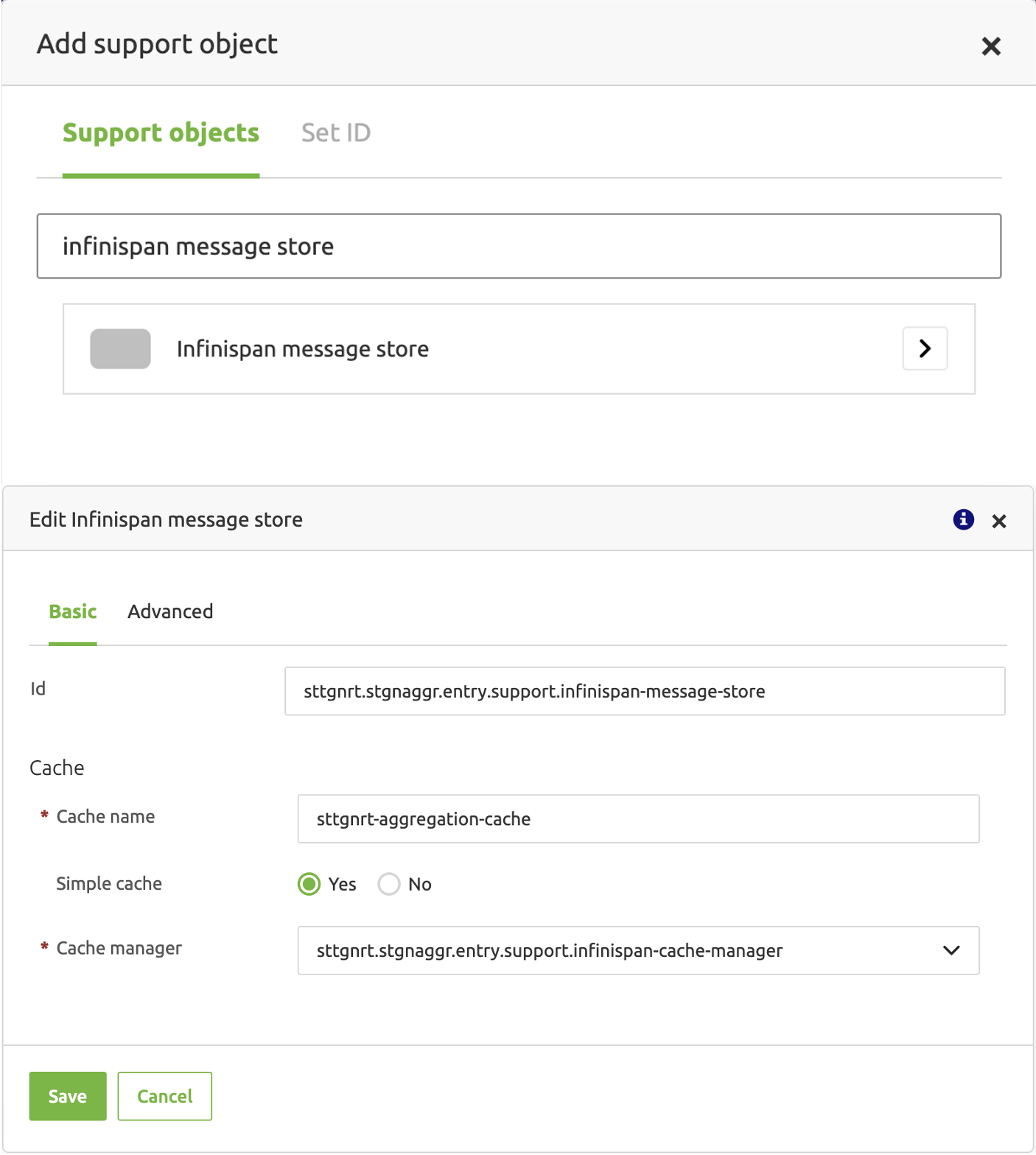Close the Edit Infinispan message store panel
Image resolution: width=1036 pixels, height=1155 pixels.
point(999,522)
